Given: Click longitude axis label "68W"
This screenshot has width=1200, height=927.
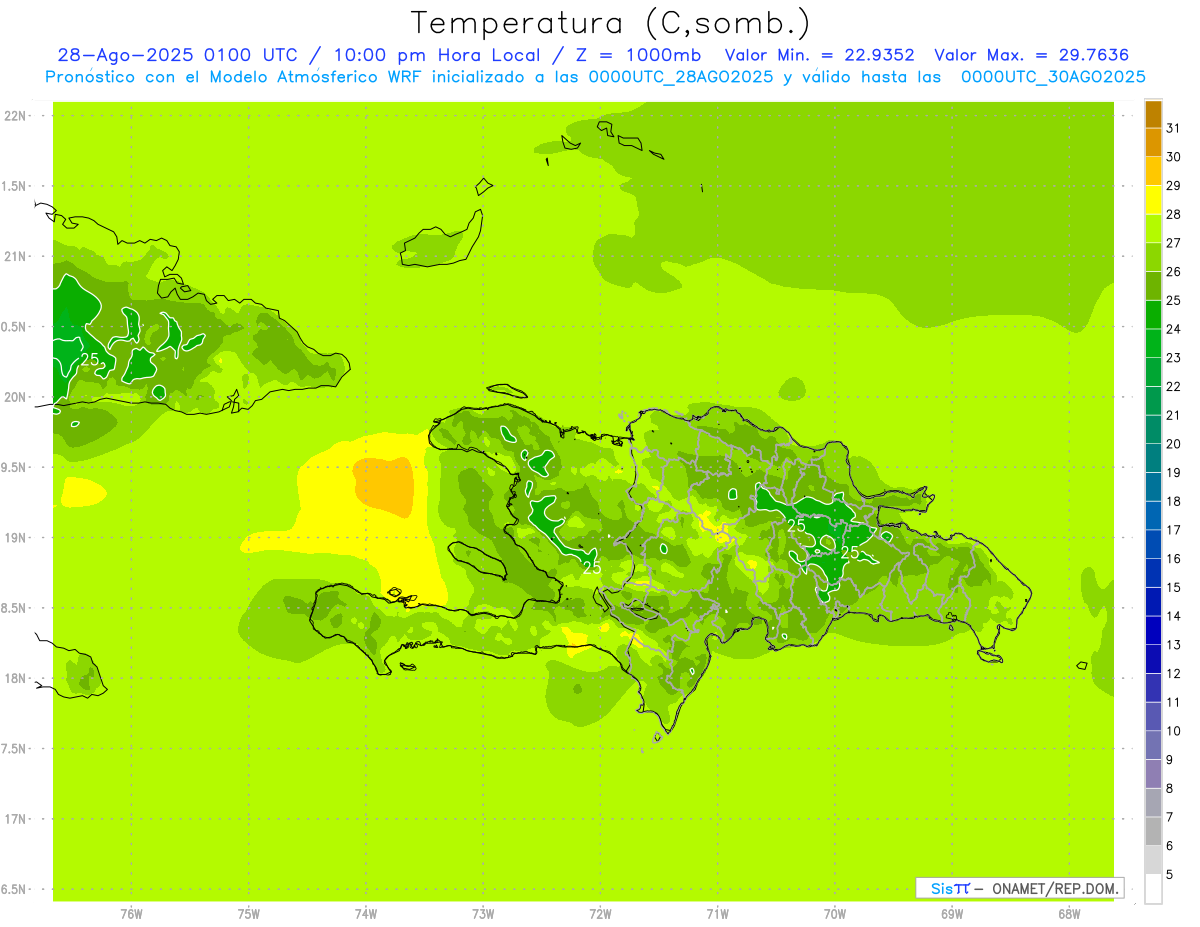Looking at the screenshot, I should tap(1069, 914).
